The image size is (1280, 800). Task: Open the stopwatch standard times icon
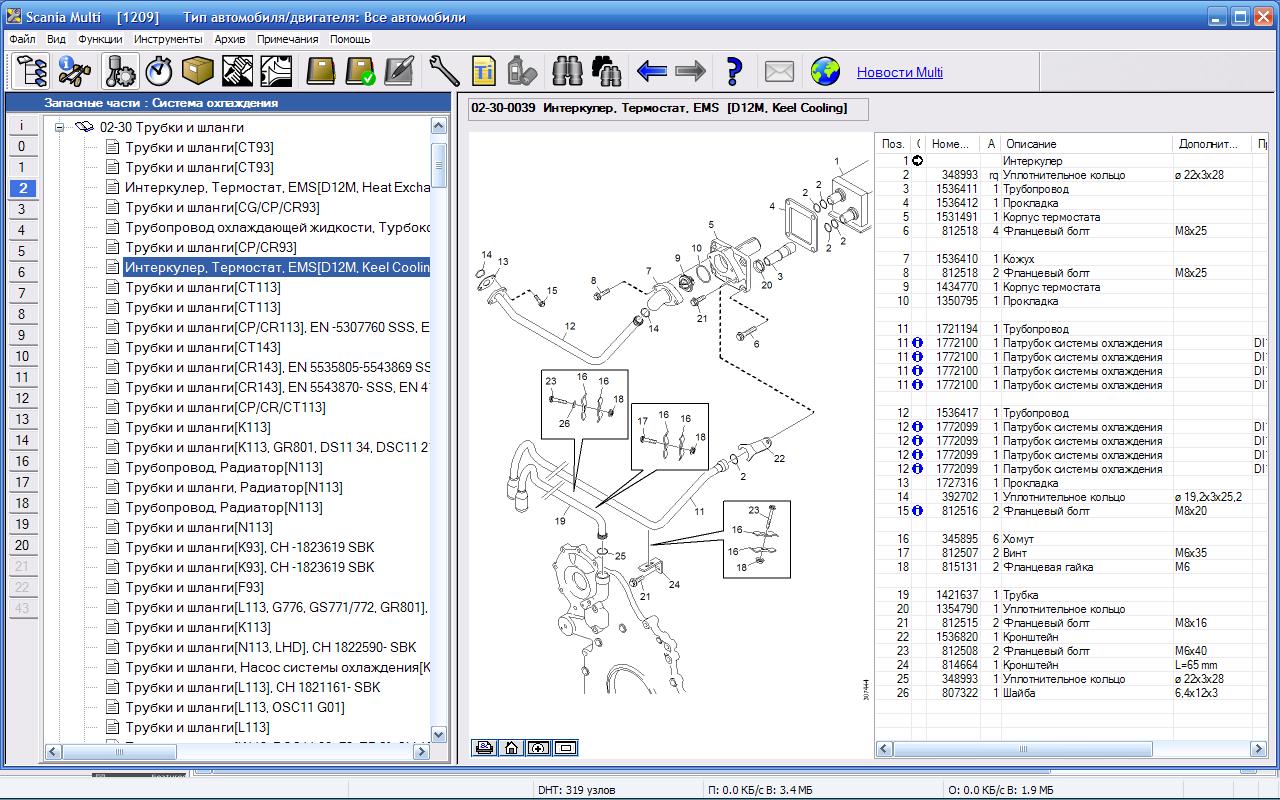(158, 71)
